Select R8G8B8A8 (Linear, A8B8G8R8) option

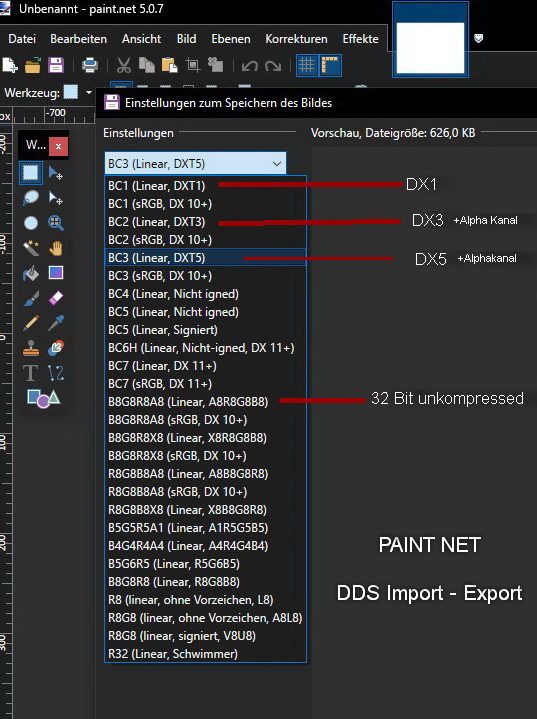(205, 474)
